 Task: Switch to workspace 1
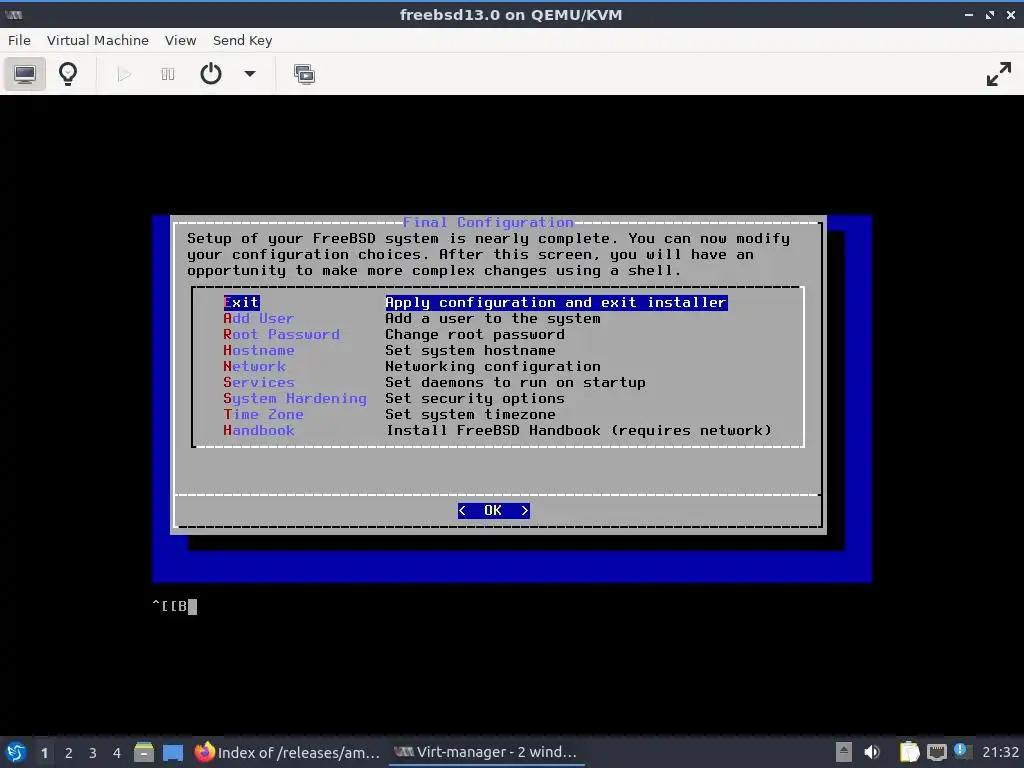click(44, 752)
